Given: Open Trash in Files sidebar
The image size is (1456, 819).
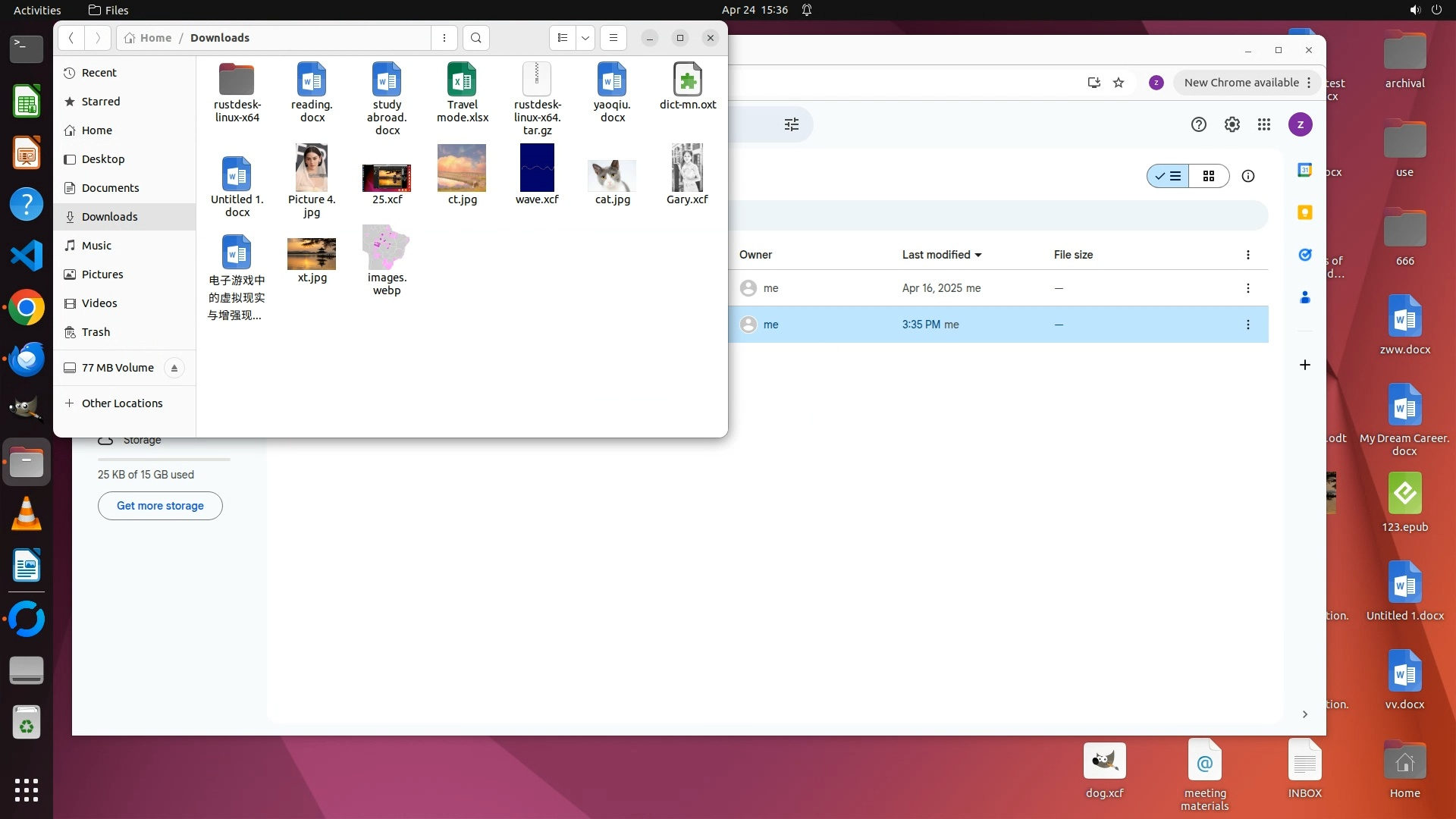Looking at the screenshot, I should click(96, 332).
